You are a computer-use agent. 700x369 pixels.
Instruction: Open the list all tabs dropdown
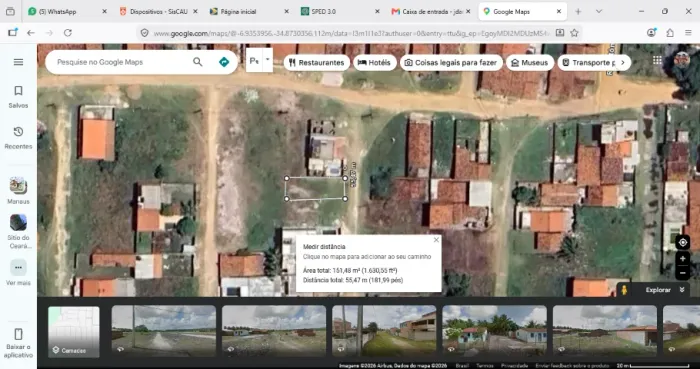pos(599,12)
